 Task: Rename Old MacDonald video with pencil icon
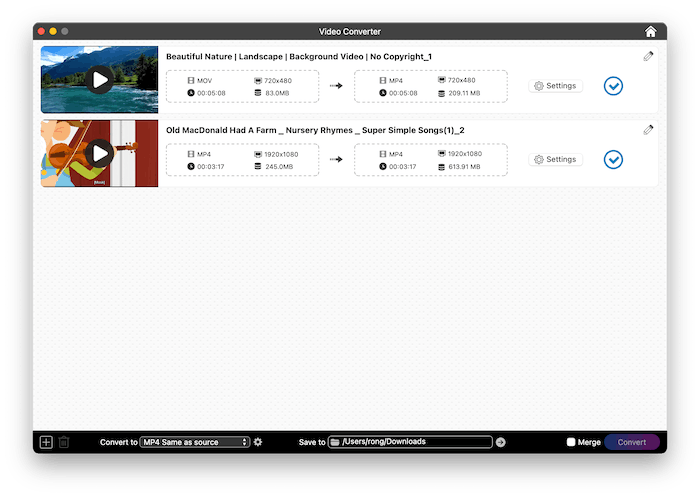coord(648,130)
